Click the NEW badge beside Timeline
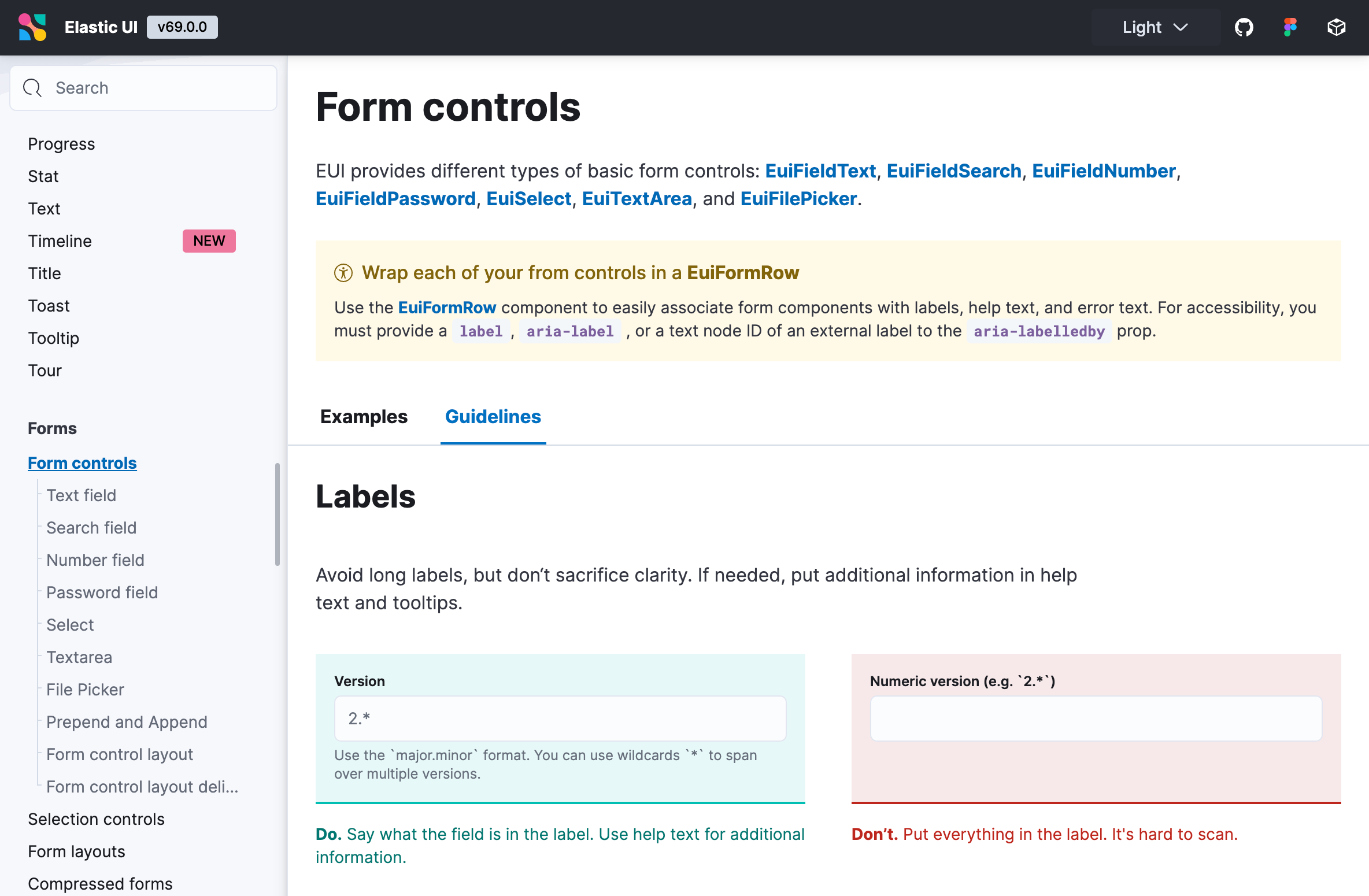 (x=209, y=241)
